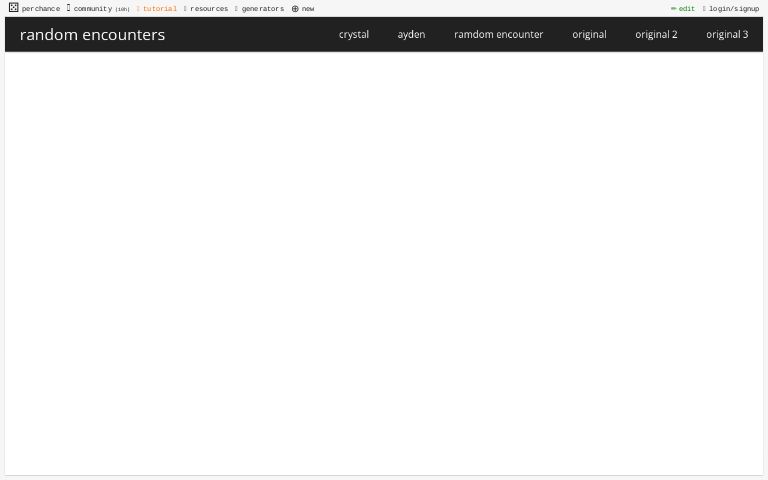768x480 pixels.
Task: Click the Perchance dice logo icon
Action: coord(13,8)
